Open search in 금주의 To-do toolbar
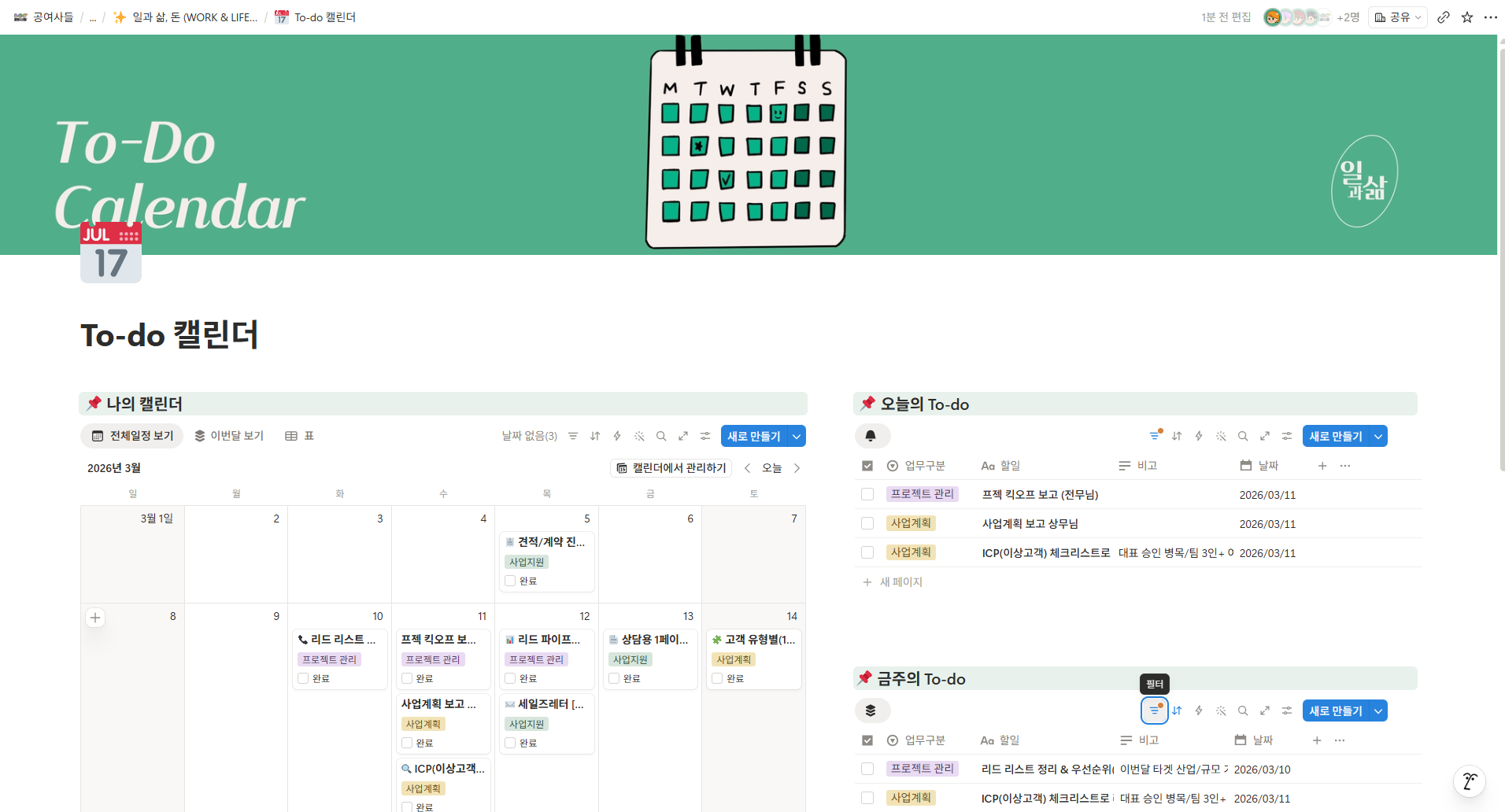This screenshot has height=812, width=1505. pos(1243,710)
